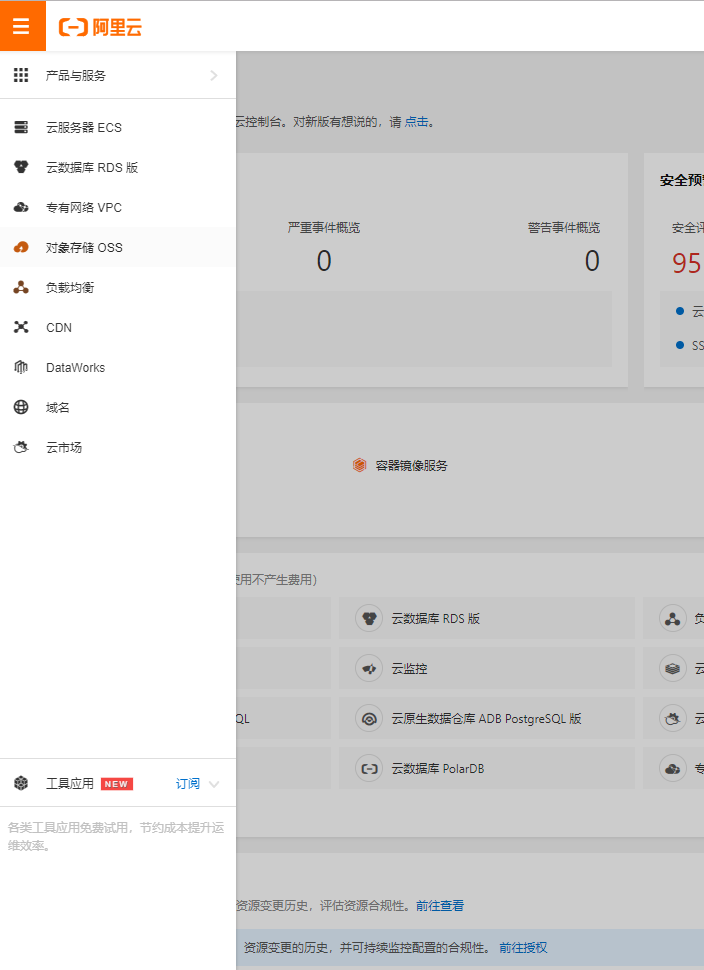Click the 严重事件概览 count
Image resolution: width=704 pixels, height=970 pixels.
point(324,260)
